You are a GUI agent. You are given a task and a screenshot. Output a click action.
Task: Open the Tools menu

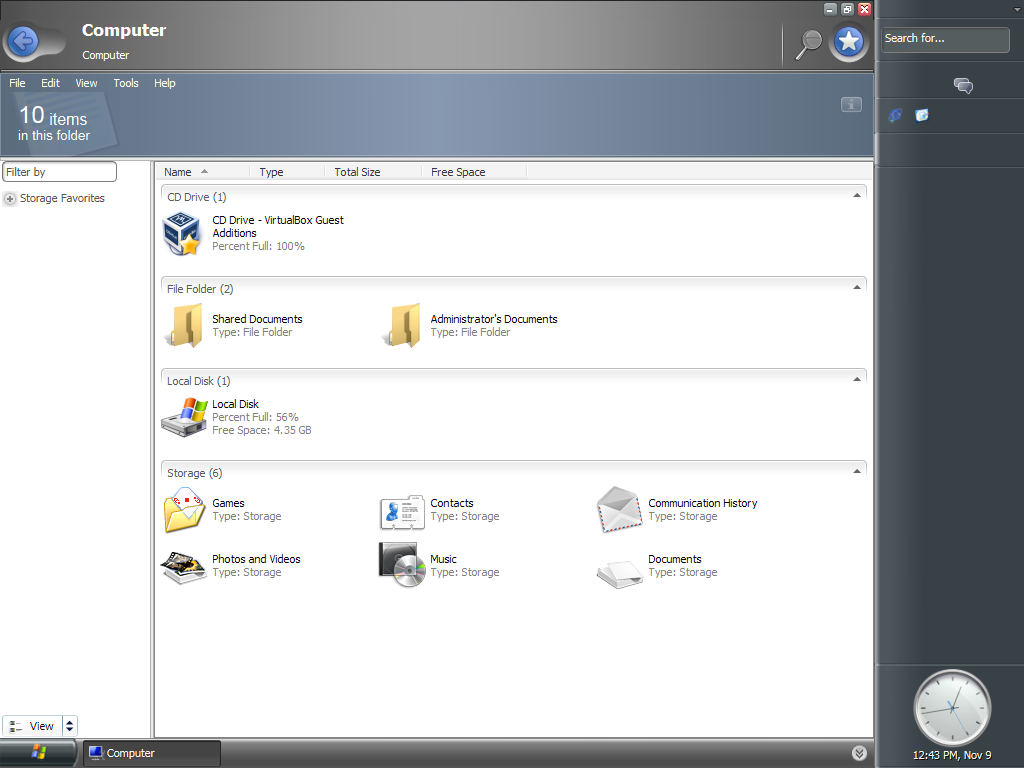[126, 83]
